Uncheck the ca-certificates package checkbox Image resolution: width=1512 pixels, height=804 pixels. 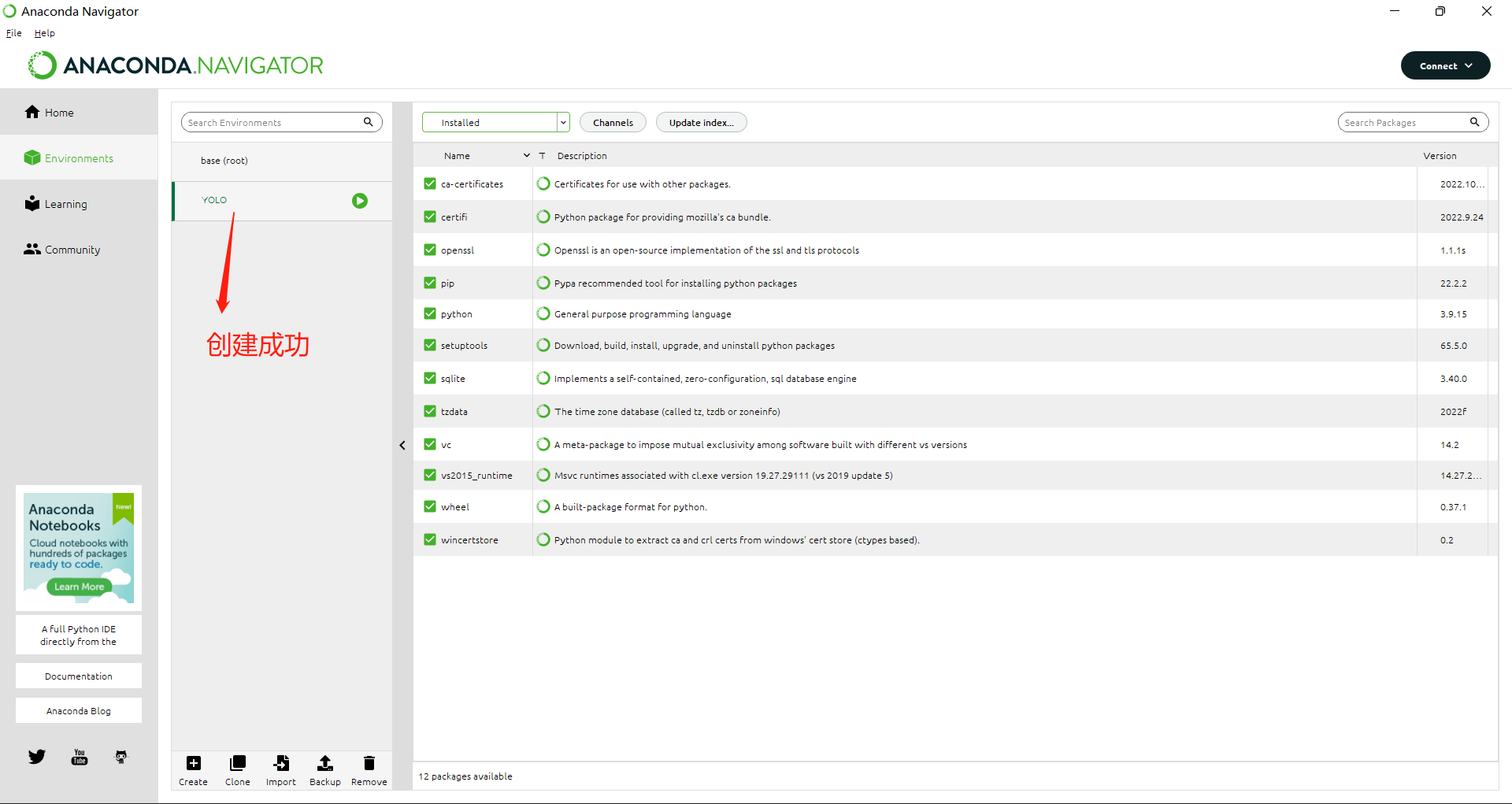pos(430,183)
